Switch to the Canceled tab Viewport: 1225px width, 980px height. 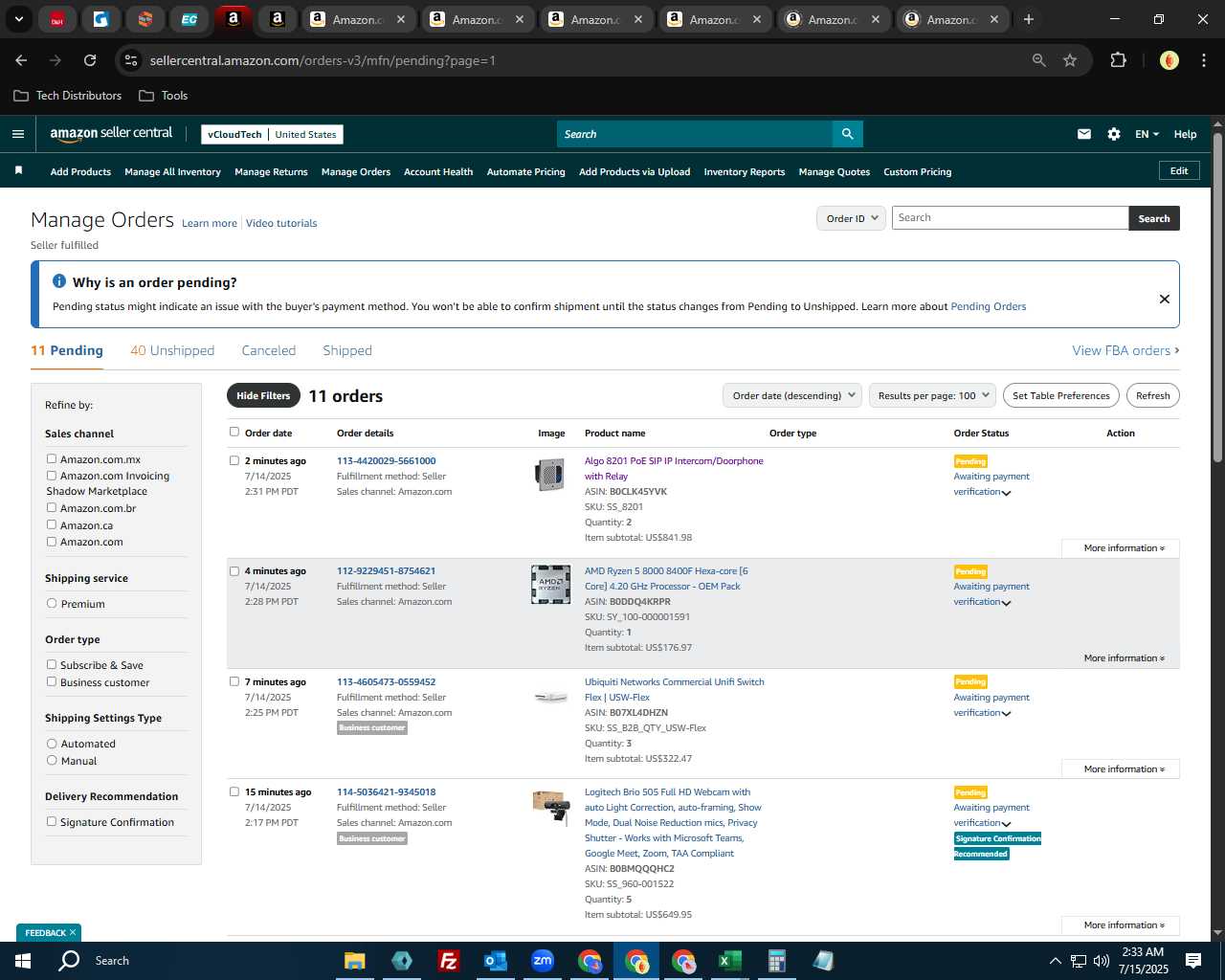tap(269, 350)
